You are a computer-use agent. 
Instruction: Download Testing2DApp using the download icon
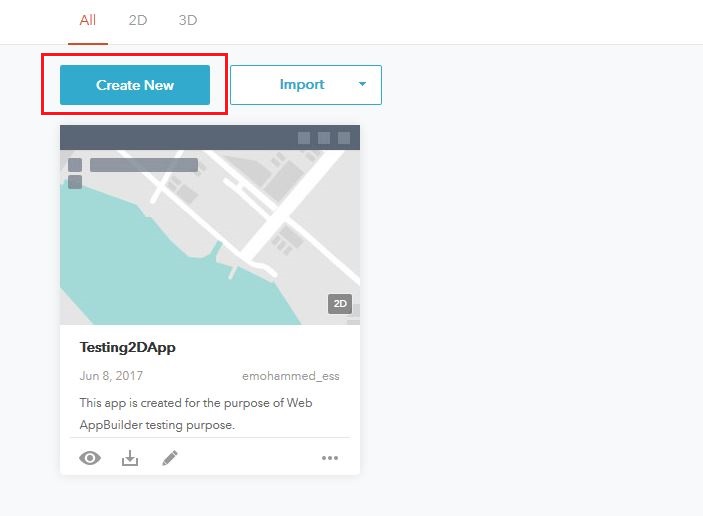(130, 458)
